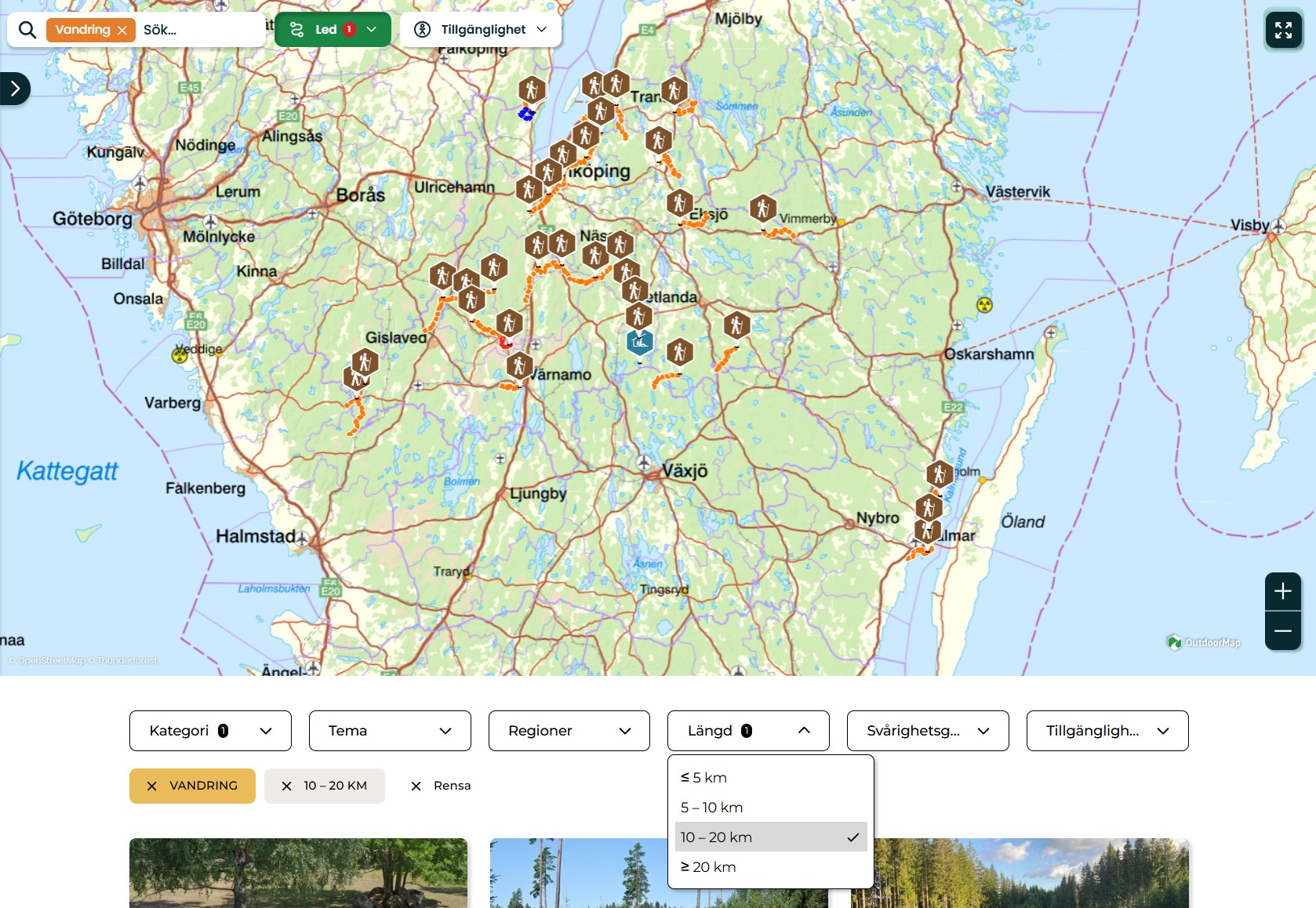
Task: Expand the left sidebar arrow
Action: (15, 89)
